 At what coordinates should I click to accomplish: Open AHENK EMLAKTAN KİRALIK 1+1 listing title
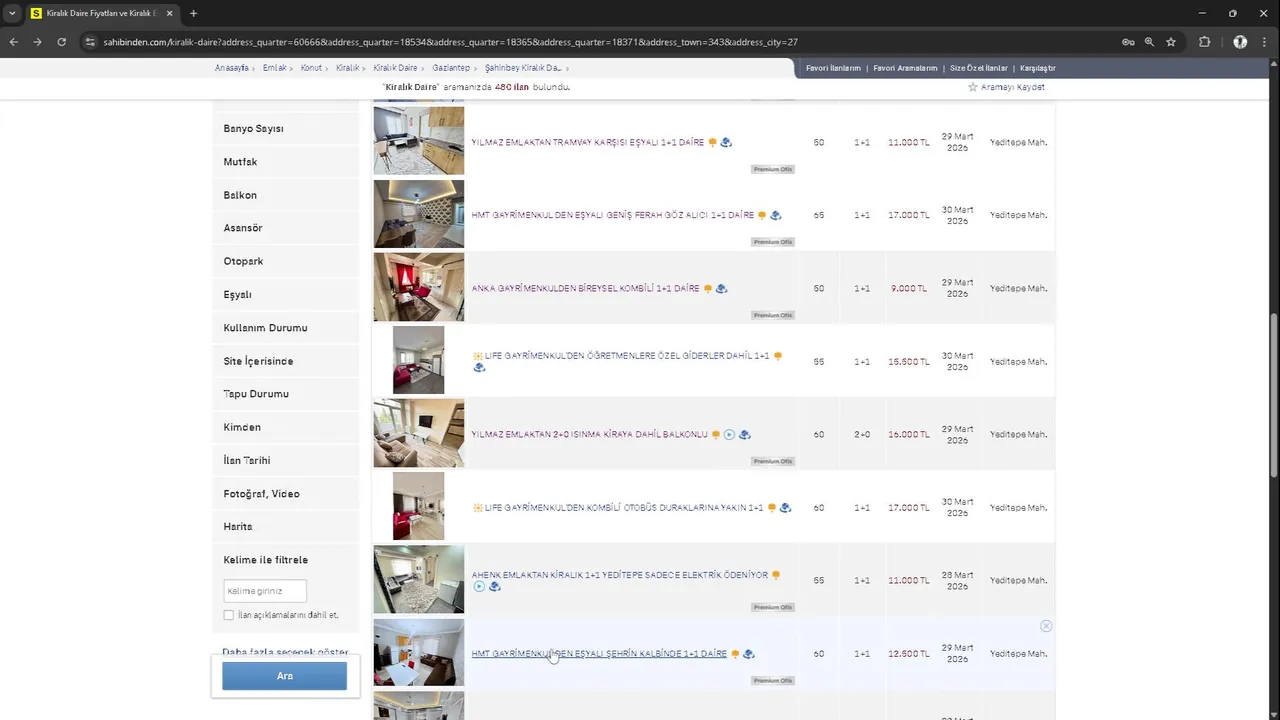click(620, 575)
